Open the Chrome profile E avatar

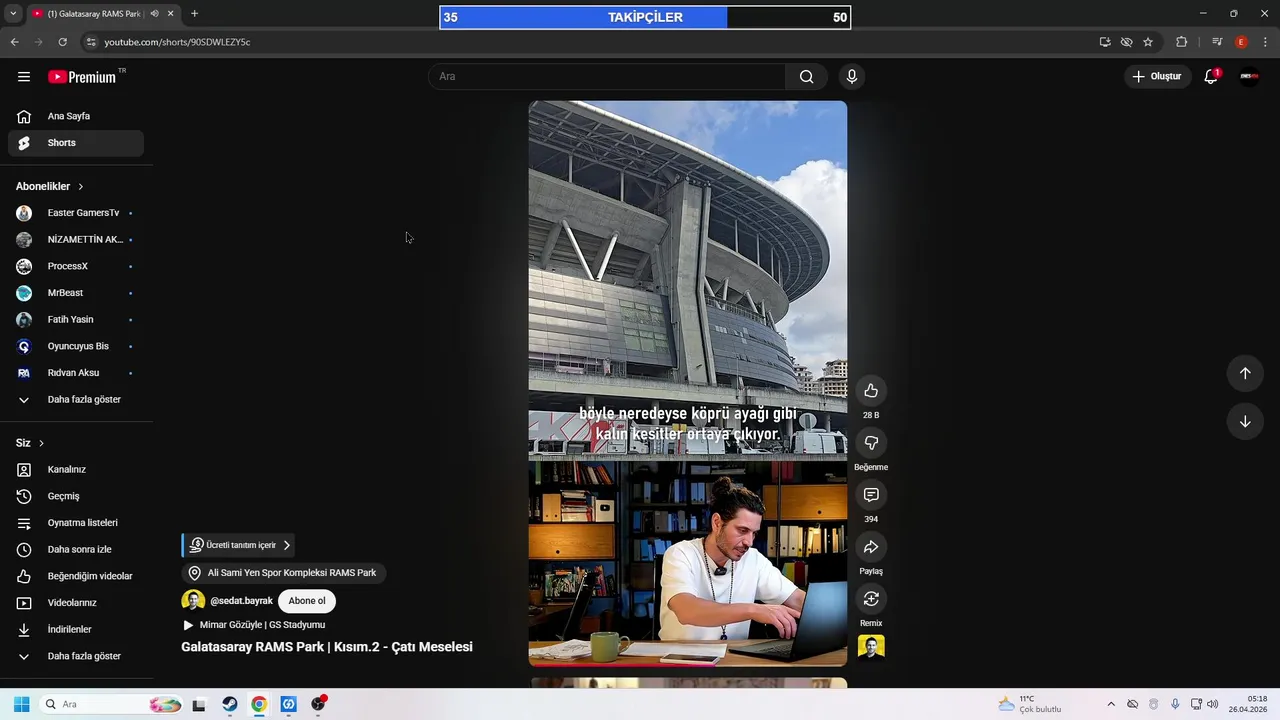click(x=1241, y=42)
